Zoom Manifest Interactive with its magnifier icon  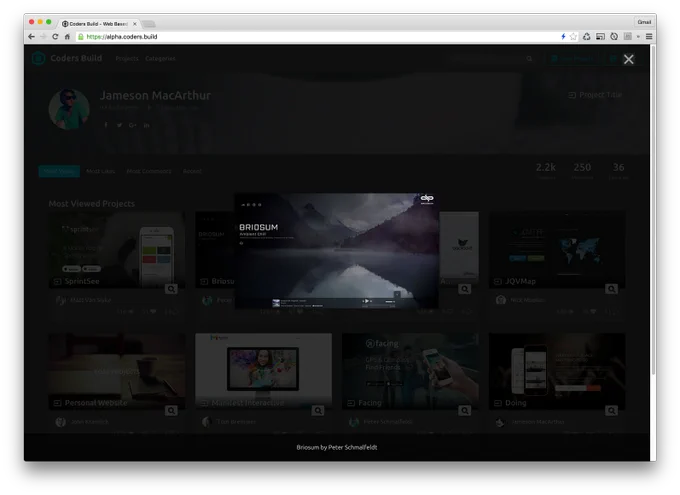(x=318, y=410)
